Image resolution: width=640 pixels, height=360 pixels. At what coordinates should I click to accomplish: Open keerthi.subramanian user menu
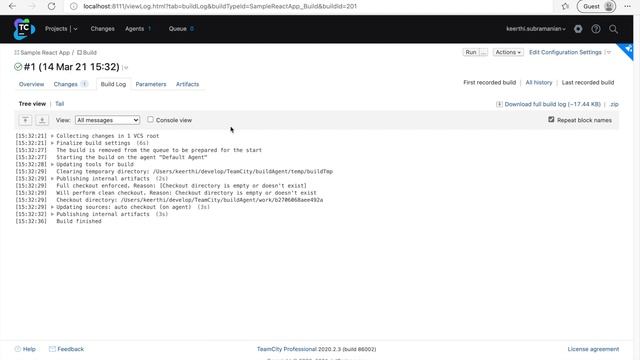(x=536, y=29)
